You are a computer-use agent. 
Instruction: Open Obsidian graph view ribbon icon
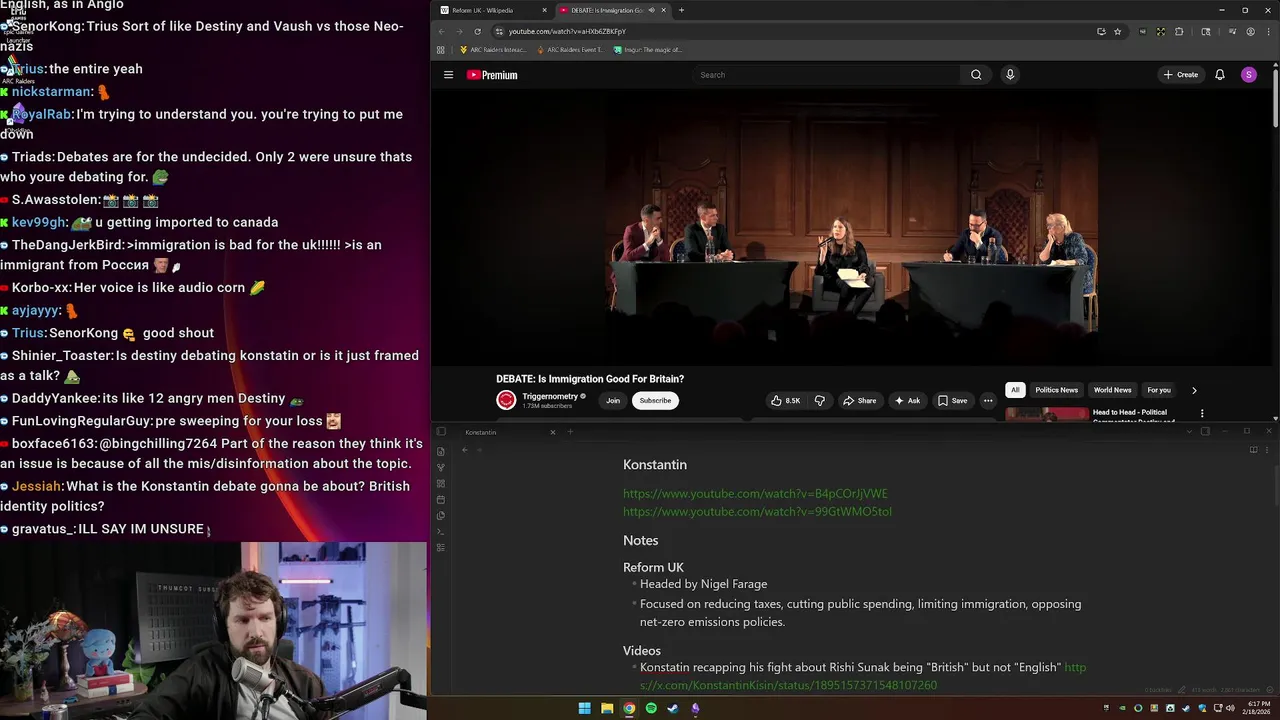pyautogui.click(x=441, y=467)
